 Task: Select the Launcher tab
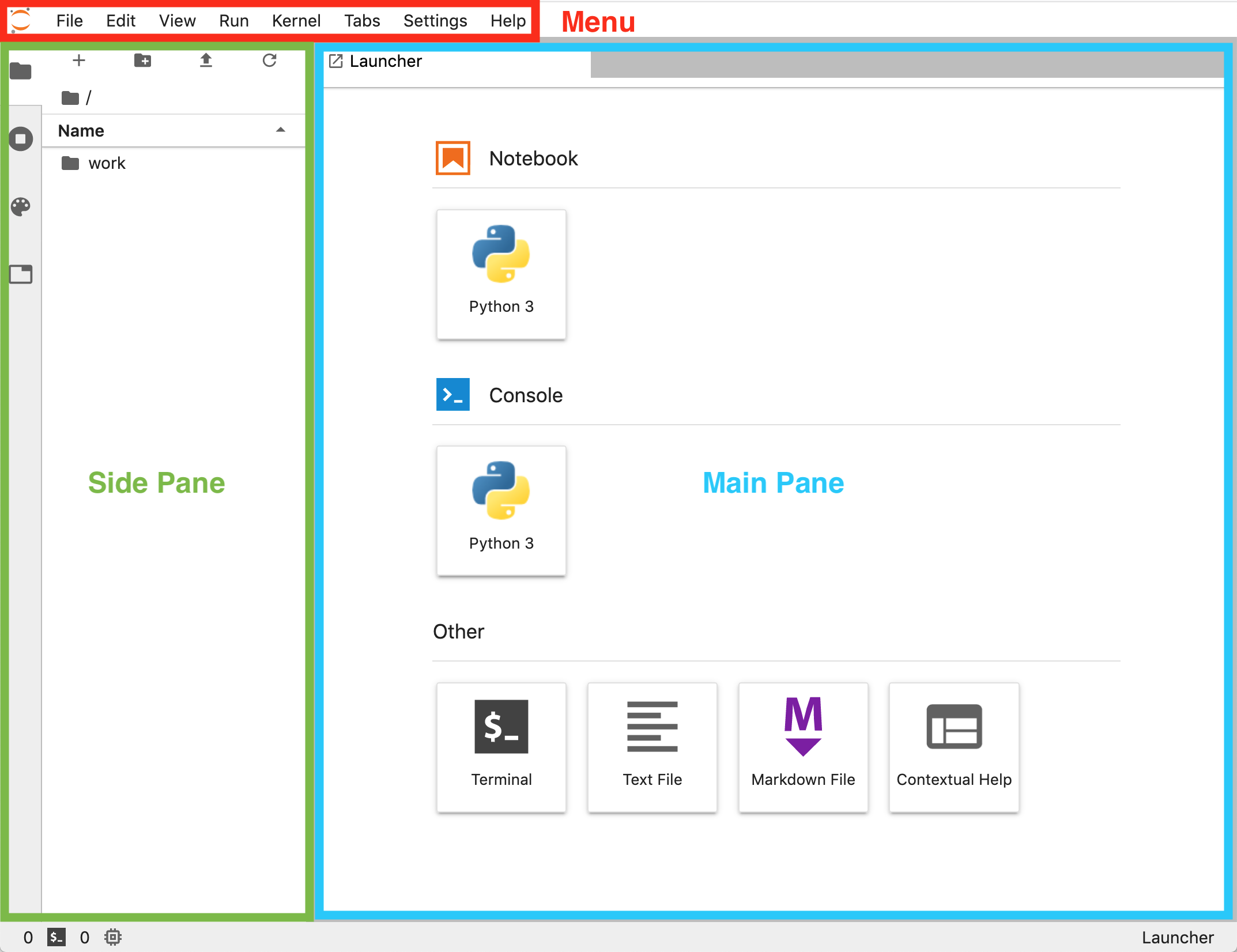457,62
